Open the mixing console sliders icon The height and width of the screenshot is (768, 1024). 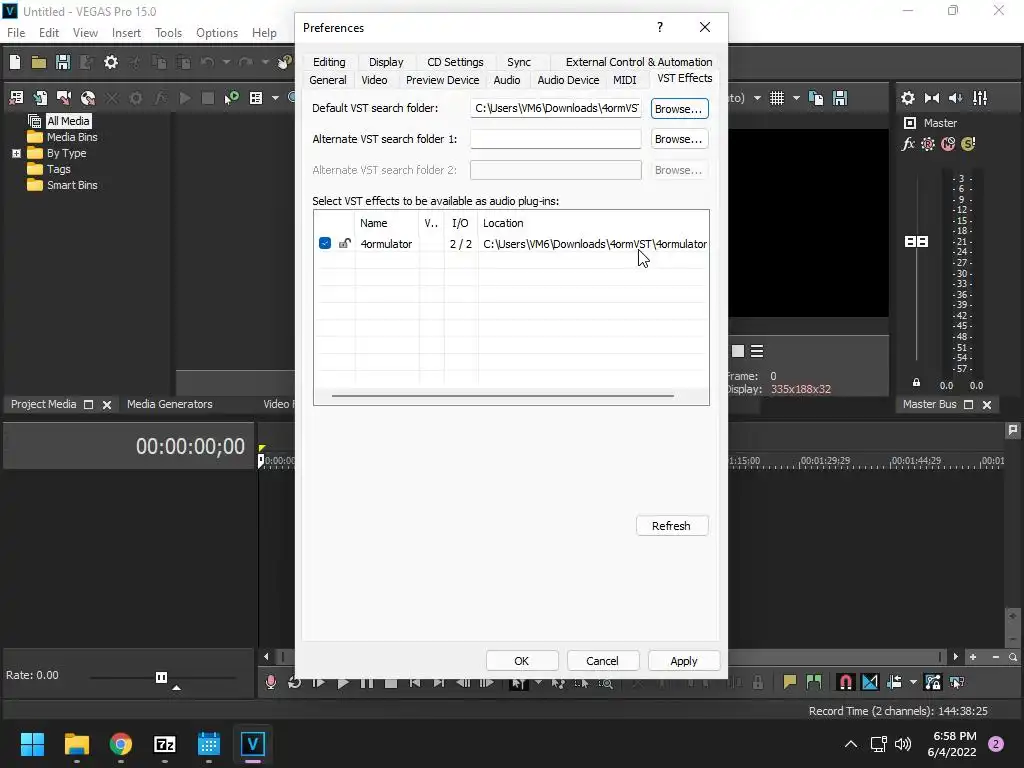(x=980, y=98)
